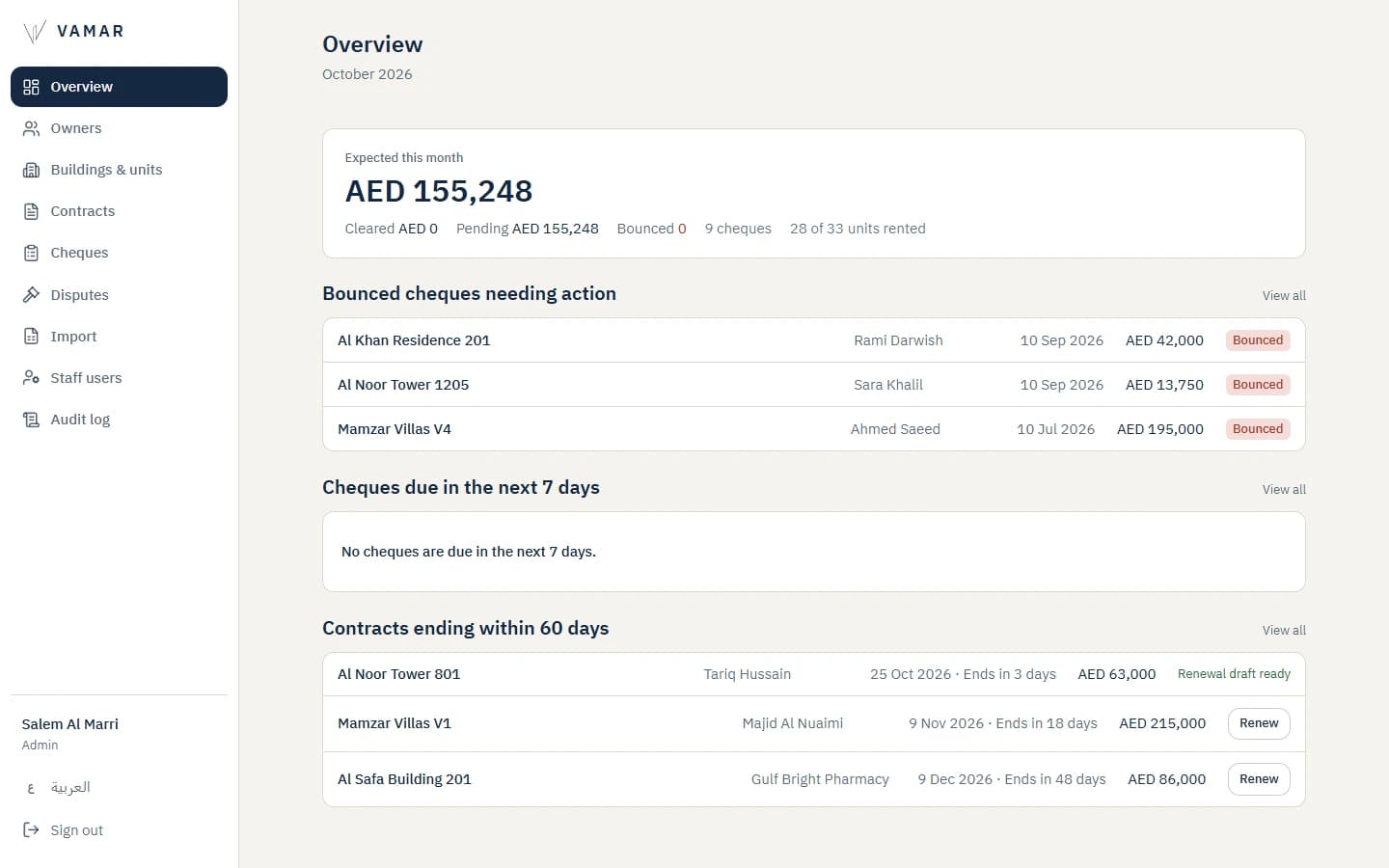Click the Vamar logo icon
This screenshot has width=1389, height=868.
[x=34, y=32]
